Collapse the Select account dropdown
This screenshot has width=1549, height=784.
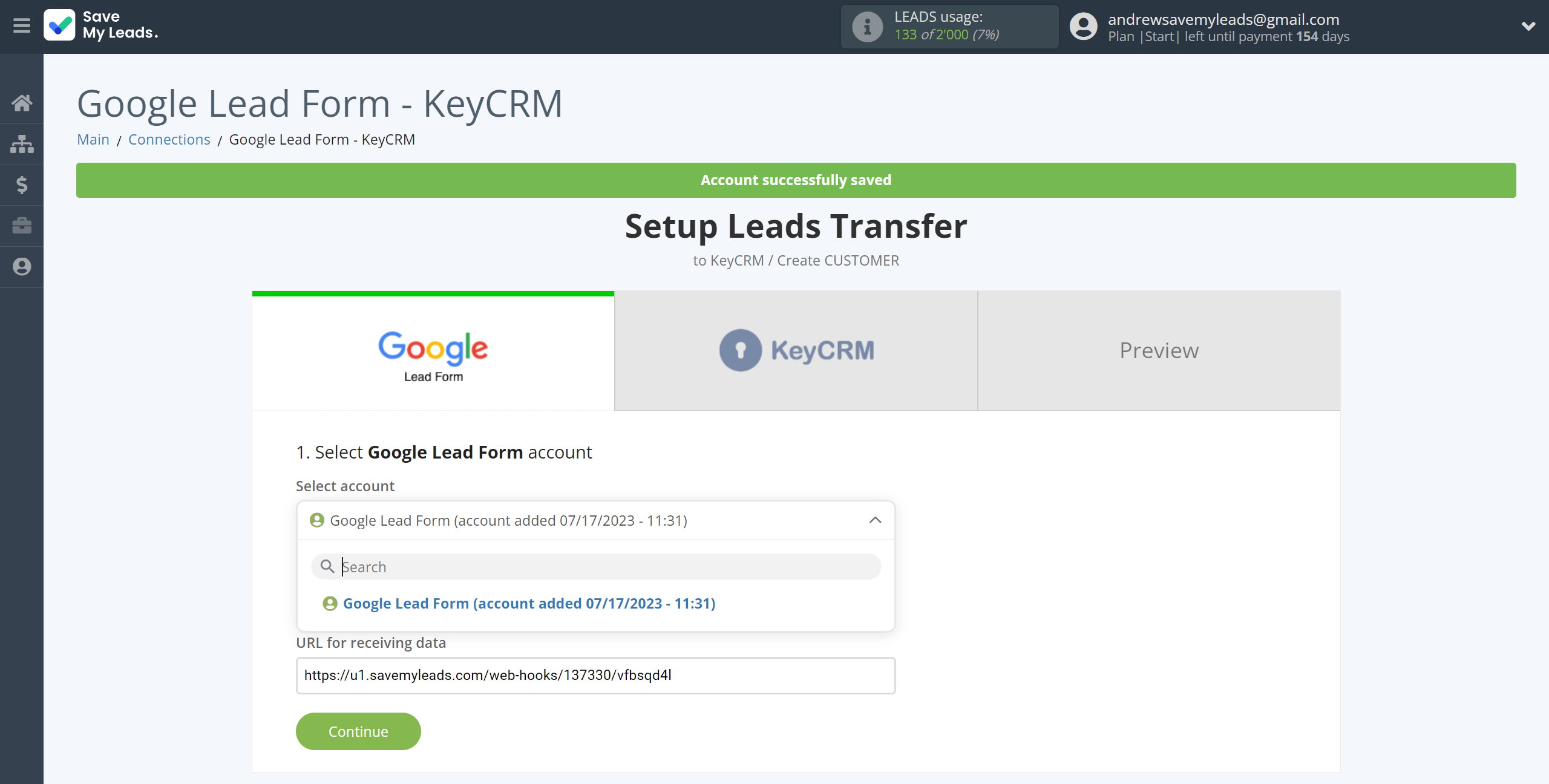[875, 520]
